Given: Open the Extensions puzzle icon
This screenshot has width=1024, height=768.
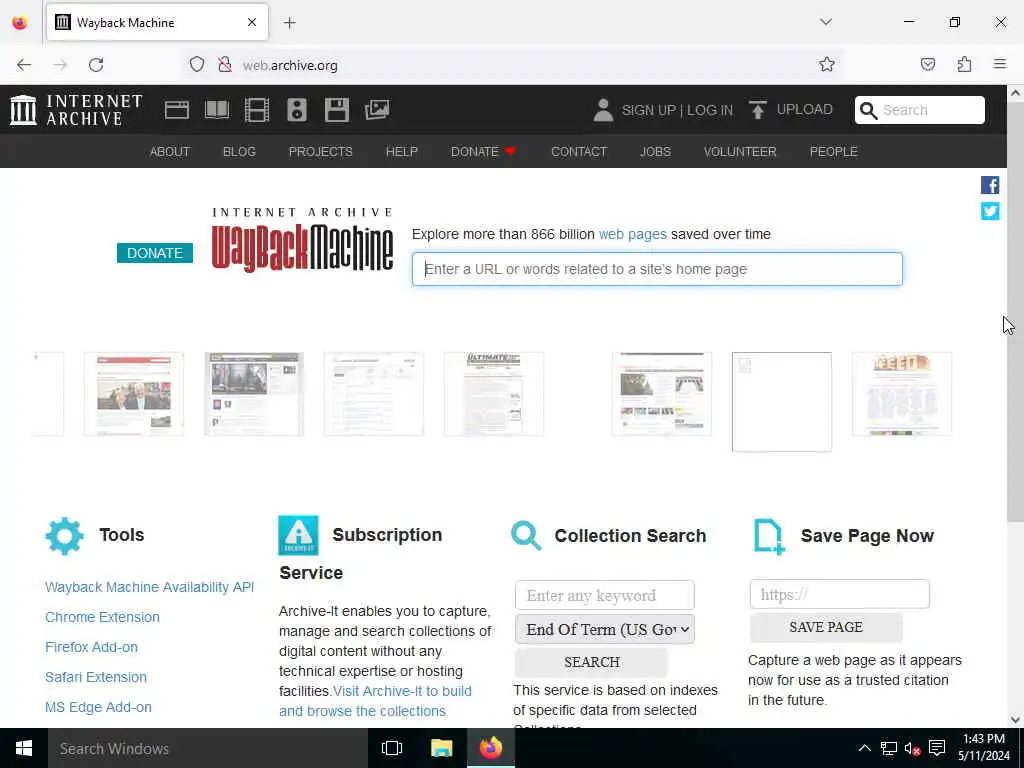Looking at the screenshot, I should click(964, 64).
